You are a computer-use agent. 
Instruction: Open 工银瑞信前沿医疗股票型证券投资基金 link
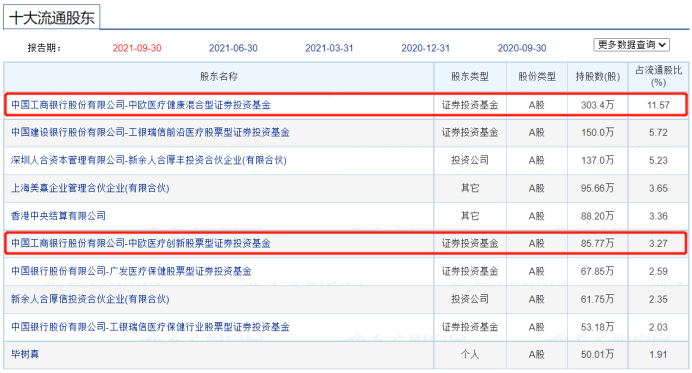[150, 132]
